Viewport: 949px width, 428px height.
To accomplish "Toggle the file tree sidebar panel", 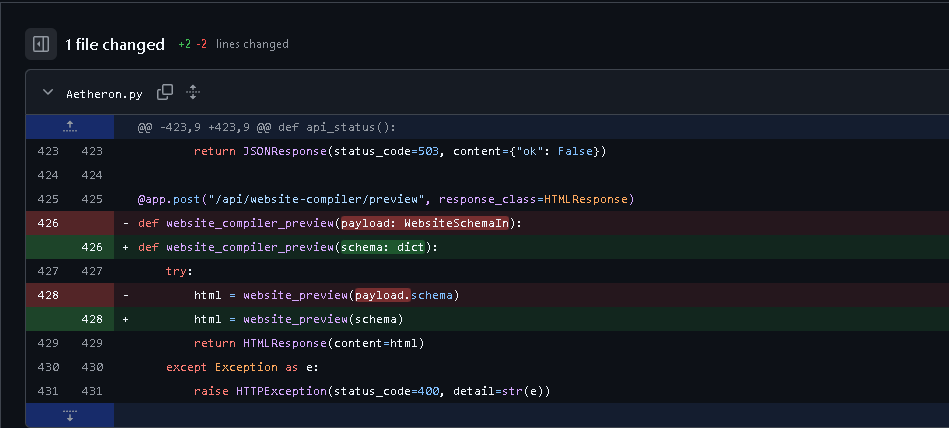I will click(41, 44).
